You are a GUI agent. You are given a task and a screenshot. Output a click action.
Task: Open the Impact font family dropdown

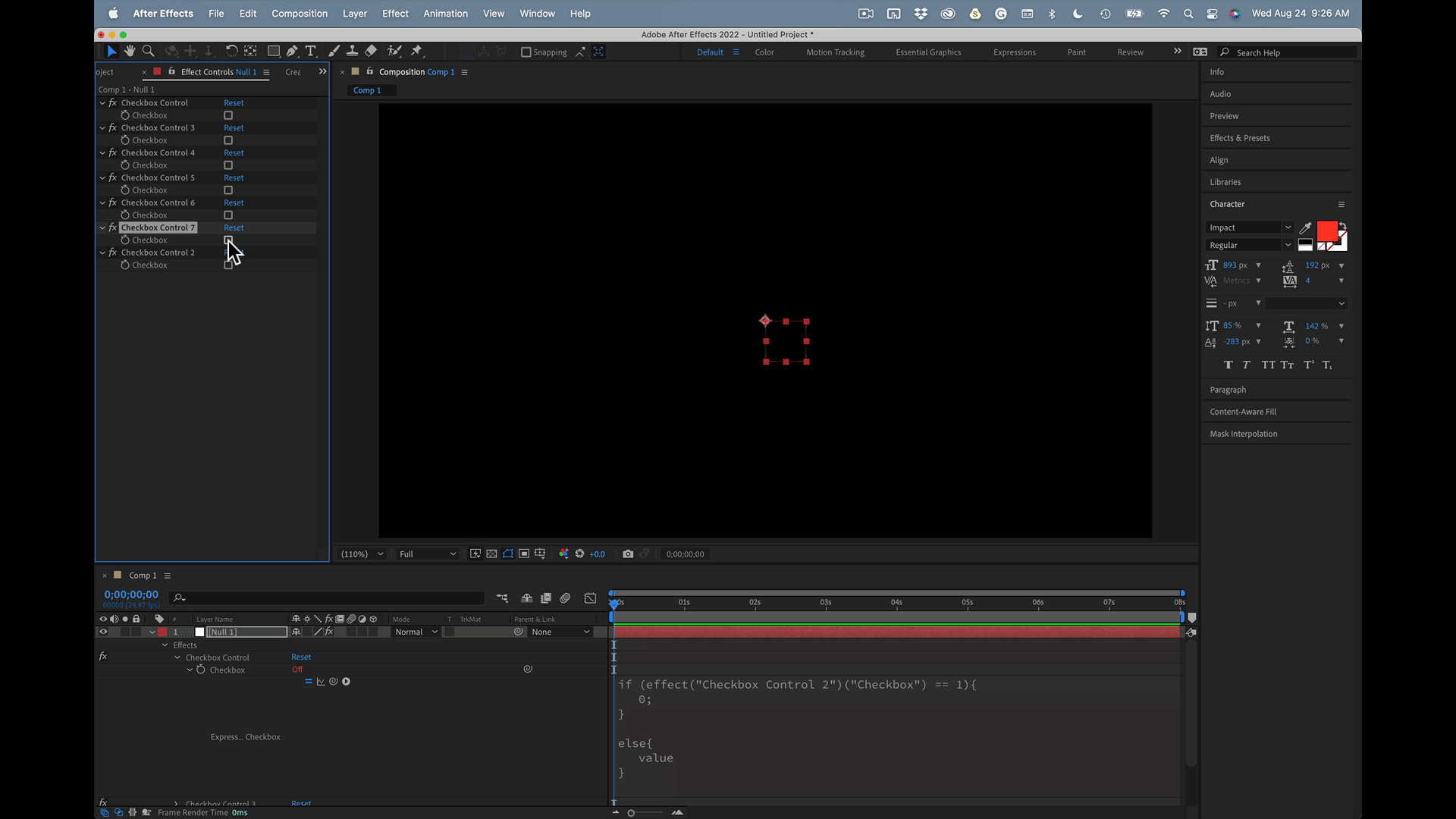1288,227
